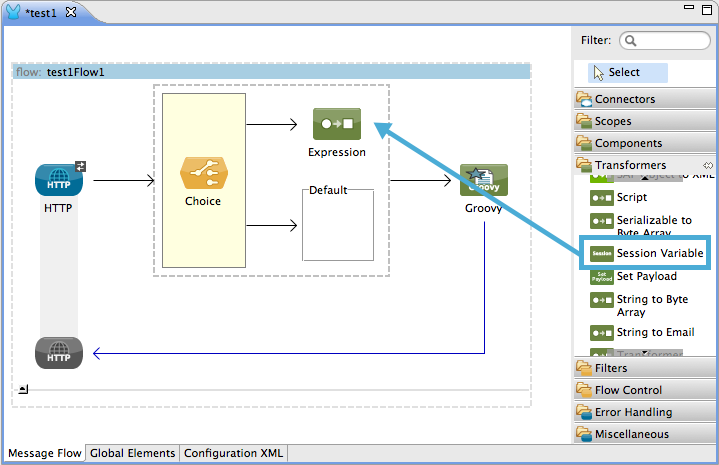
Task: Select String to Email transformer
Action: (x=655, y=333)
